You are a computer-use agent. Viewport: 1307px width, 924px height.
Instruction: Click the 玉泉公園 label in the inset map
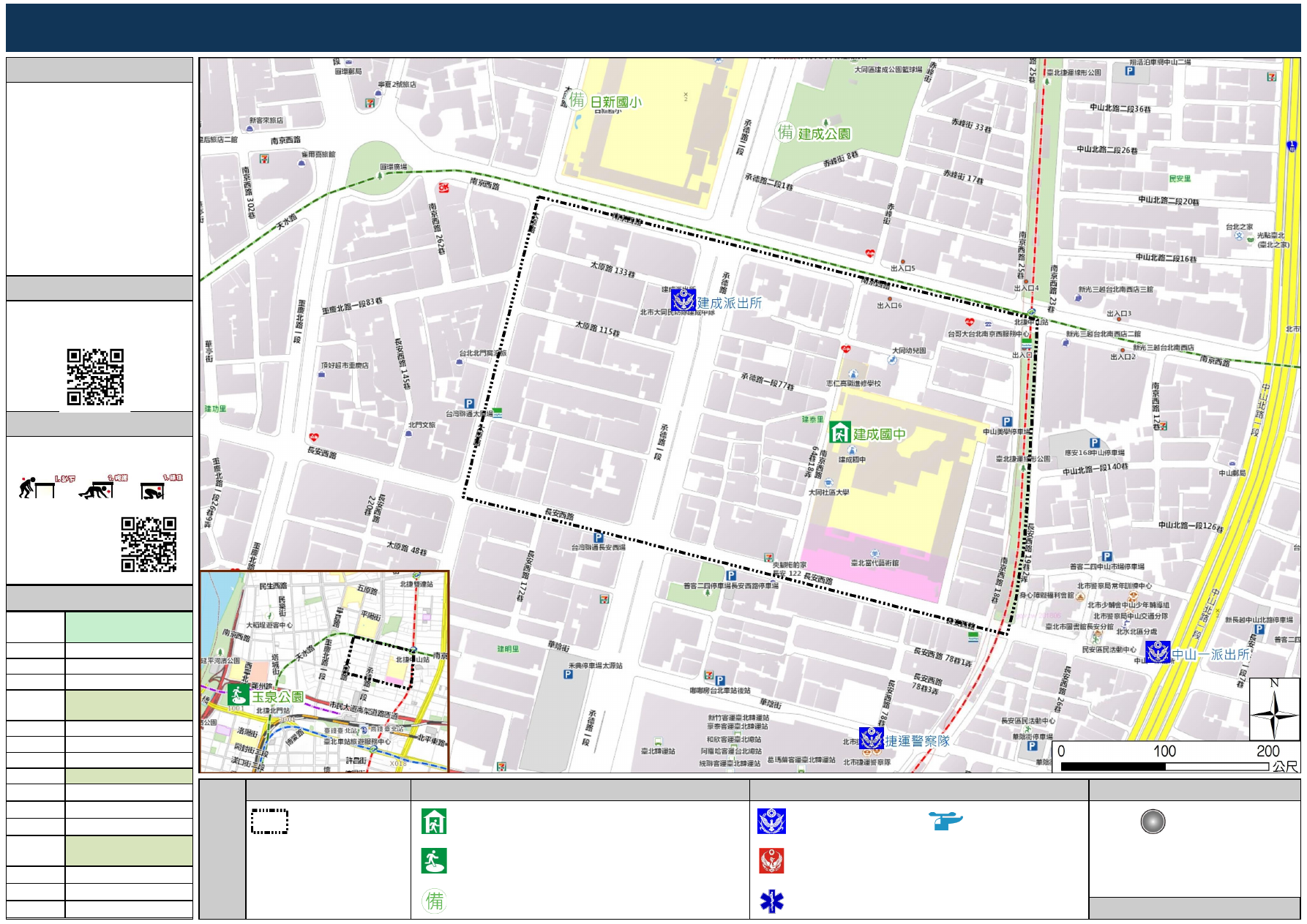pyautogui.click(x=278, y=696)
